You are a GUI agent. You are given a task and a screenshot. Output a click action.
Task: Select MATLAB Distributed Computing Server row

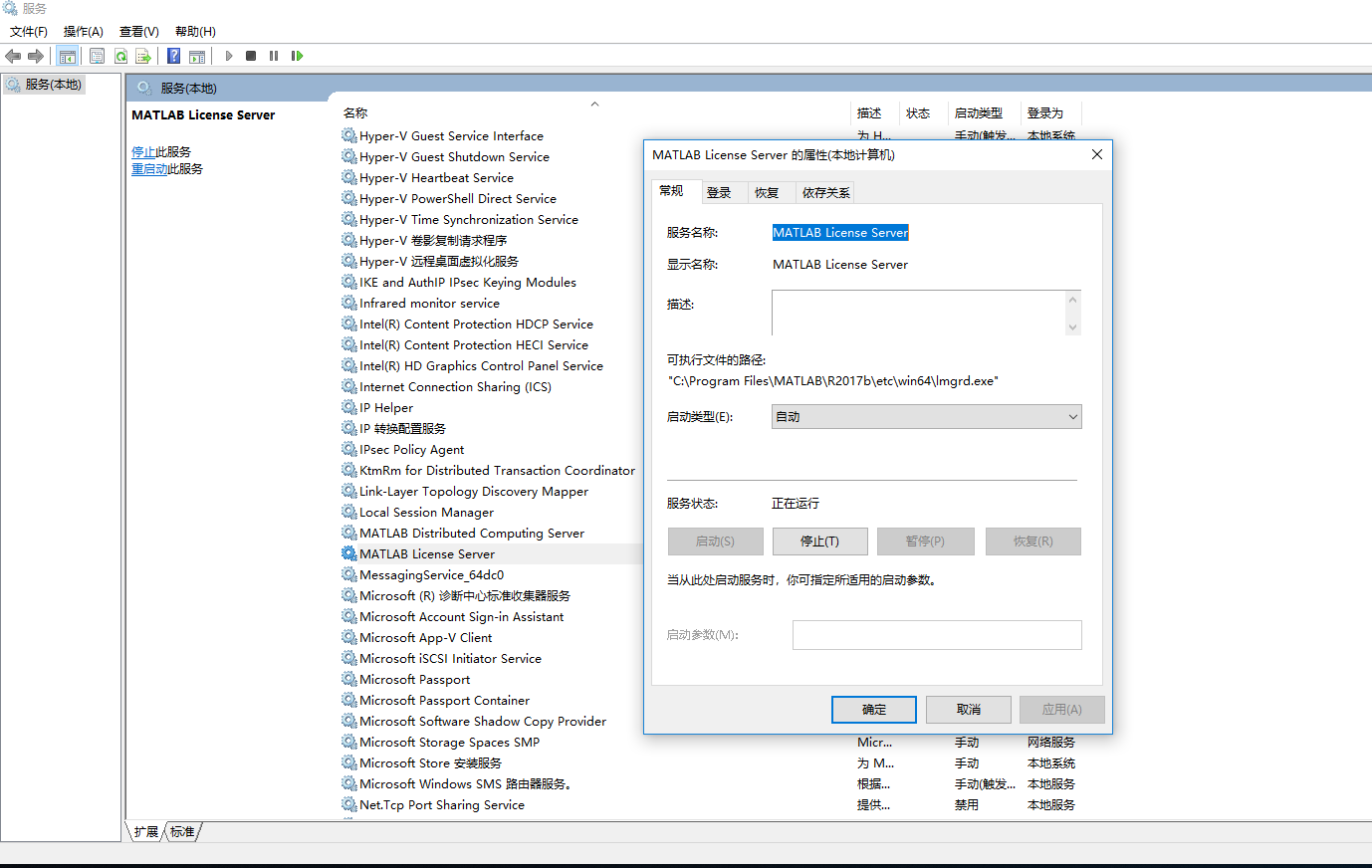472,533
